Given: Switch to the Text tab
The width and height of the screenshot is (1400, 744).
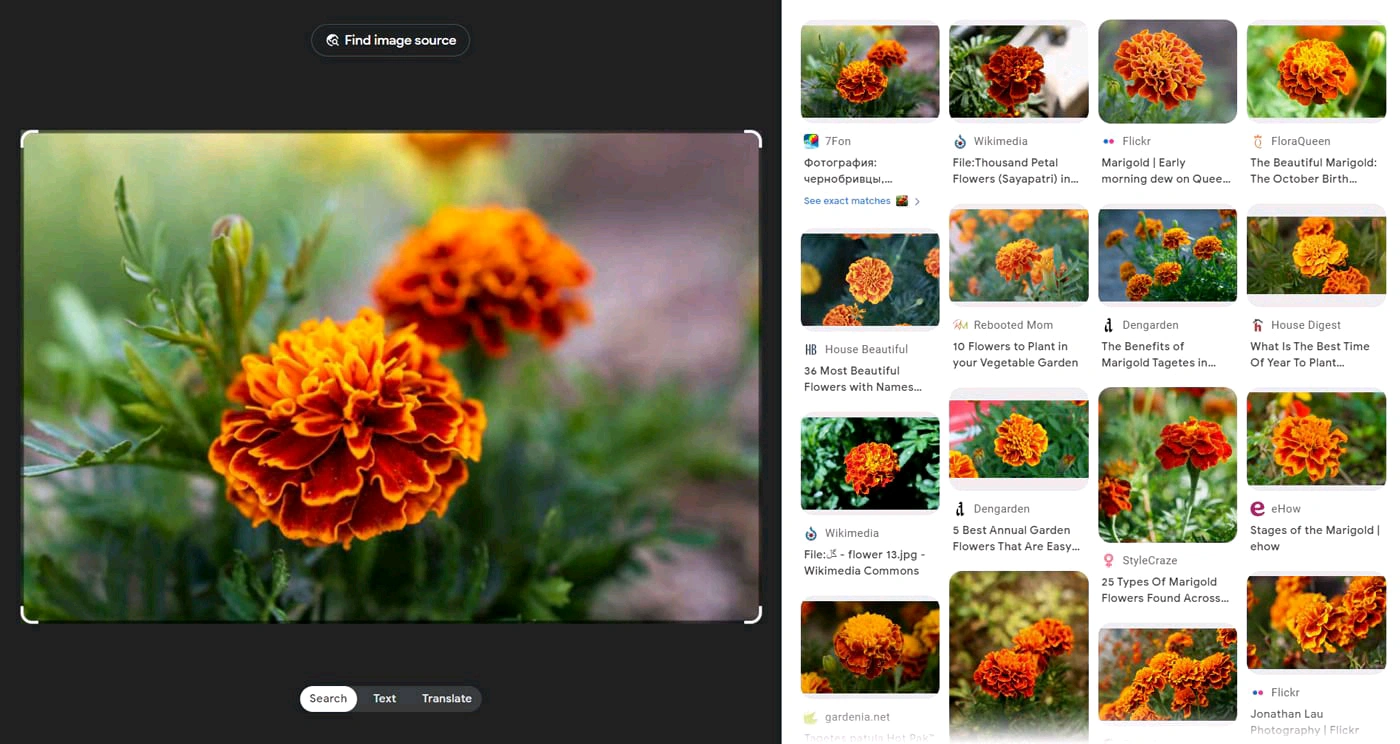Looking at the screenshot, I should [385, 698].
